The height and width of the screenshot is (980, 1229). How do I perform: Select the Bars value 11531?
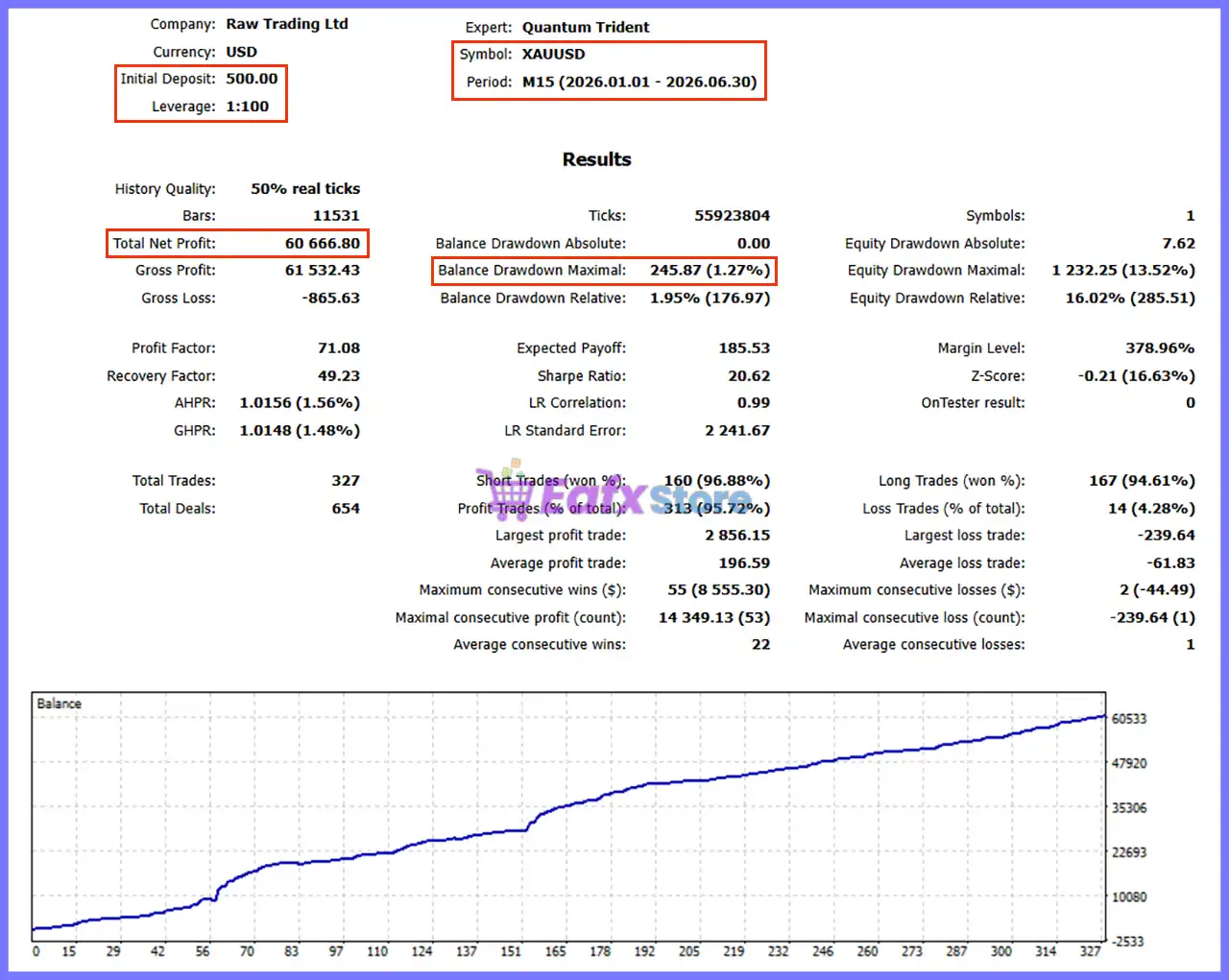click(336, 216)
